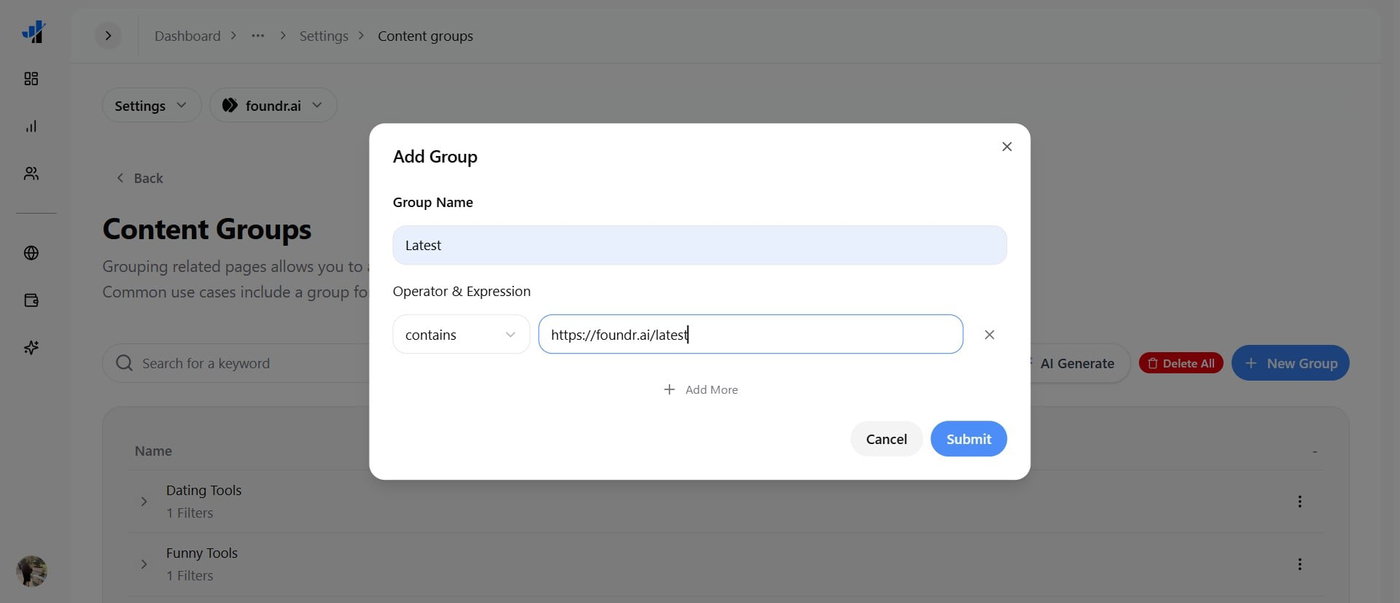The image size is (1400, 603).
Task: Submit the new group
Action: [x=968, y=439]
